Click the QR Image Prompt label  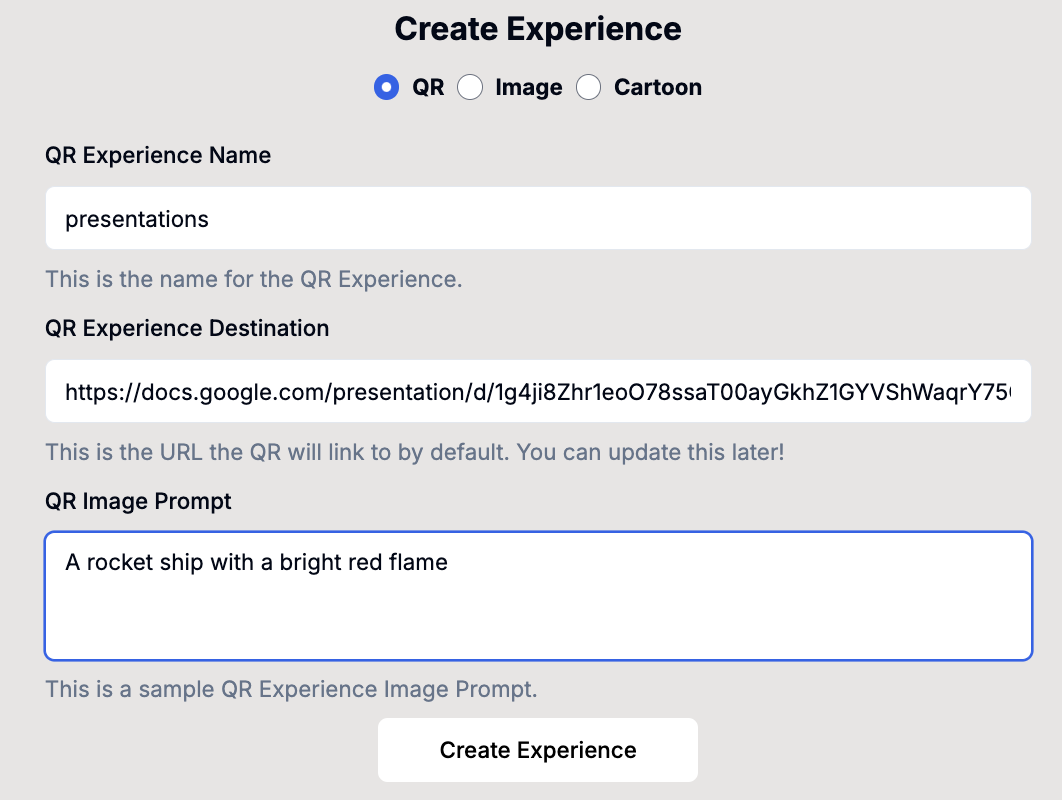tap(138, 501)
